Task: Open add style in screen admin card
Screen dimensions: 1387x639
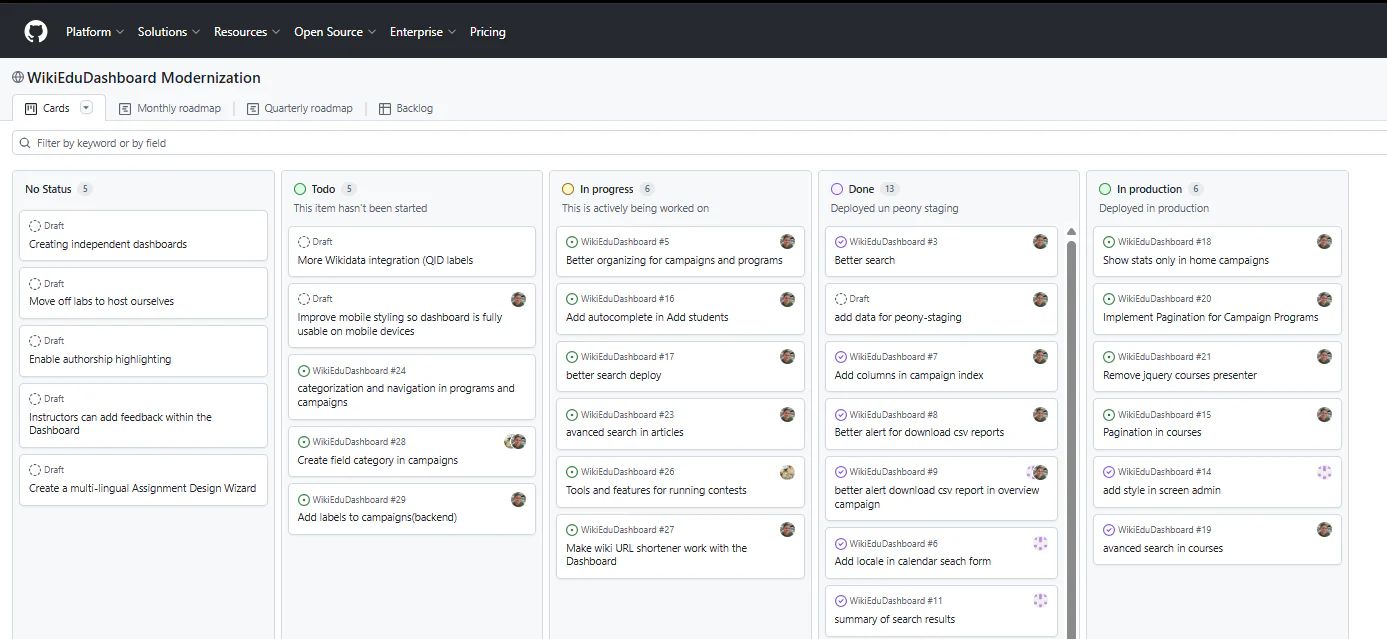Action: (x=1217, y=481)
